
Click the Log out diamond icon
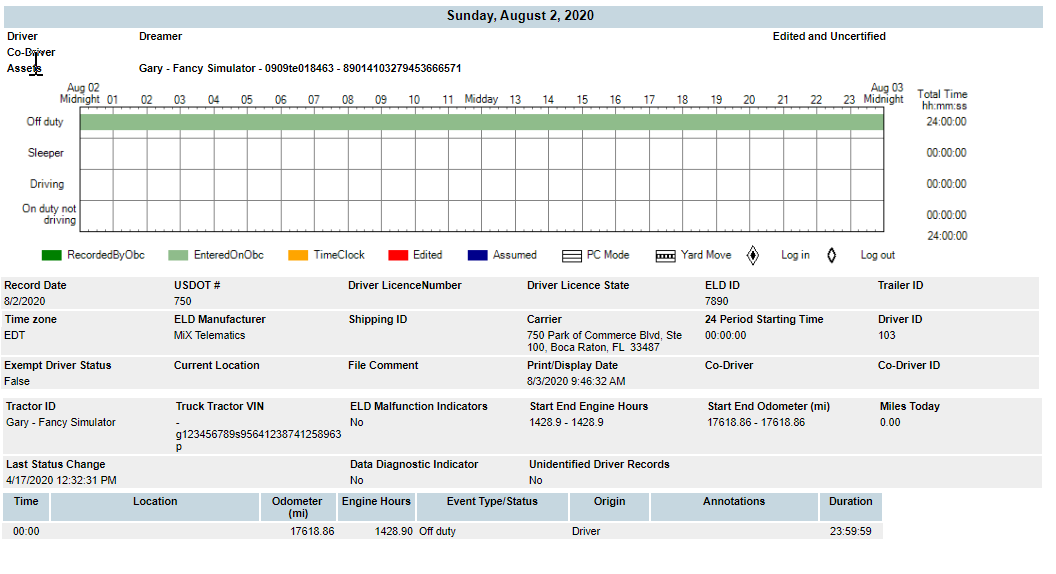click(x=832, y=255)
